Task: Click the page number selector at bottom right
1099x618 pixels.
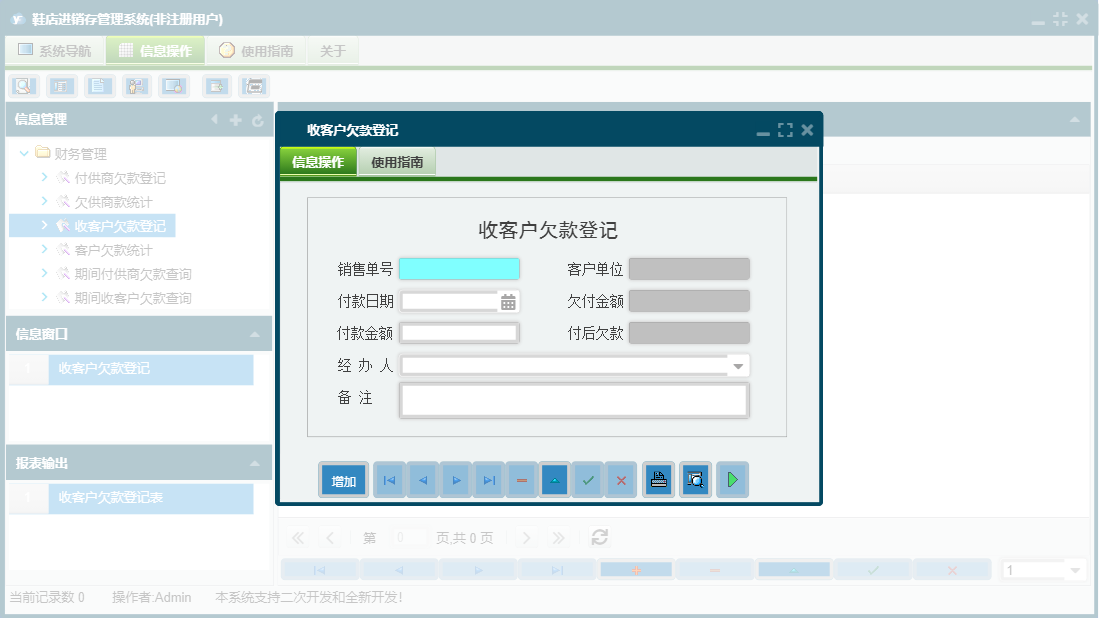Action: [1042, 568]
